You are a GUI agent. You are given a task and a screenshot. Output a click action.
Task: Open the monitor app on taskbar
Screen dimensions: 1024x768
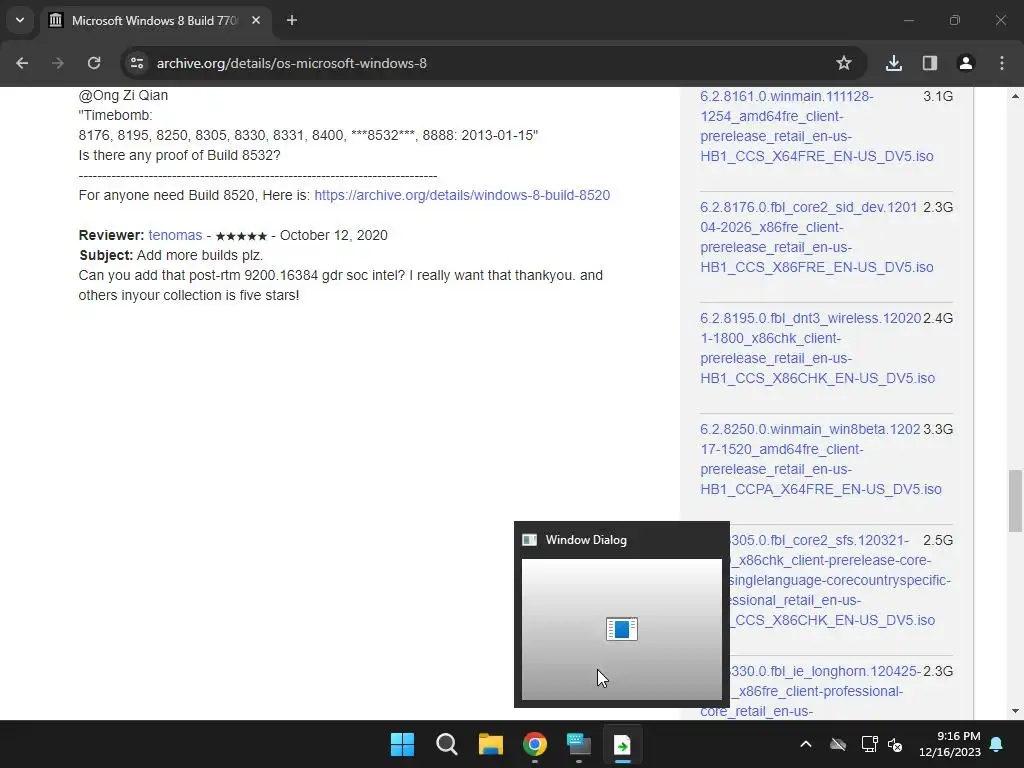579,744
